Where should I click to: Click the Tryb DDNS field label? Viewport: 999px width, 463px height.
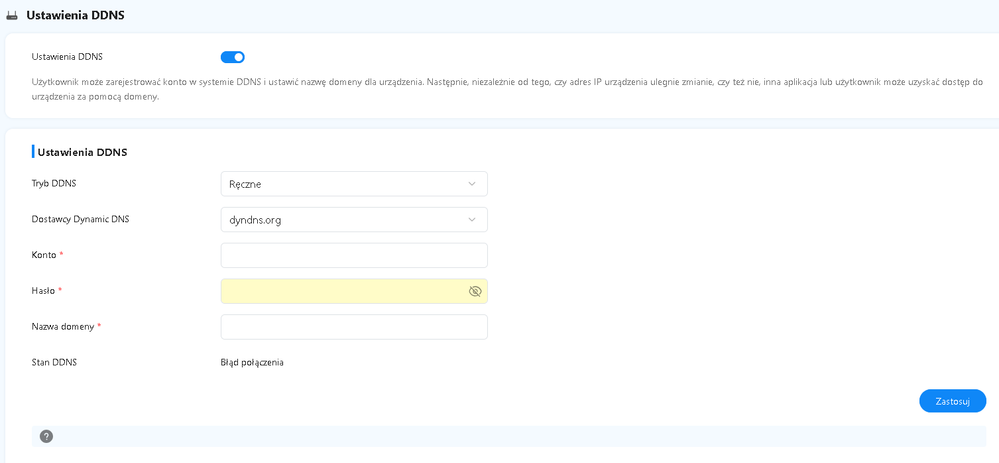[x=54, y=184]
